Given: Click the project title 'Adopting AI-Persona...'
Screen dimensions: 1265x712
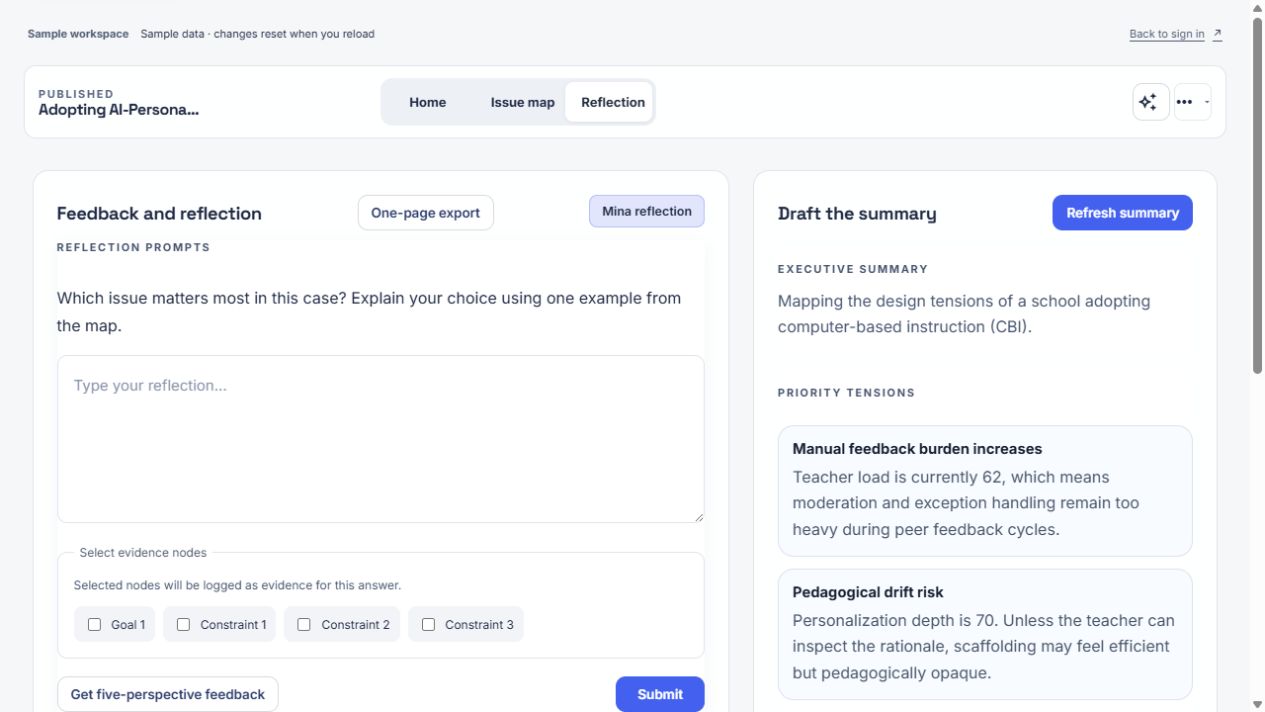Looking at the screenshot, I should (x=119, y=110).
